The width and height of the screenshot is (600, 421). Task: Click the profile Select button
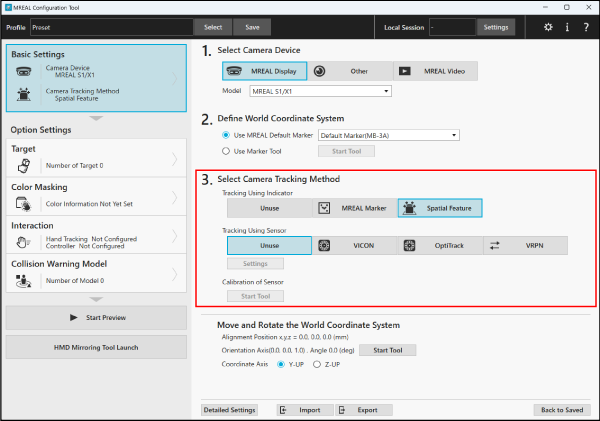[x=213, y=27]
